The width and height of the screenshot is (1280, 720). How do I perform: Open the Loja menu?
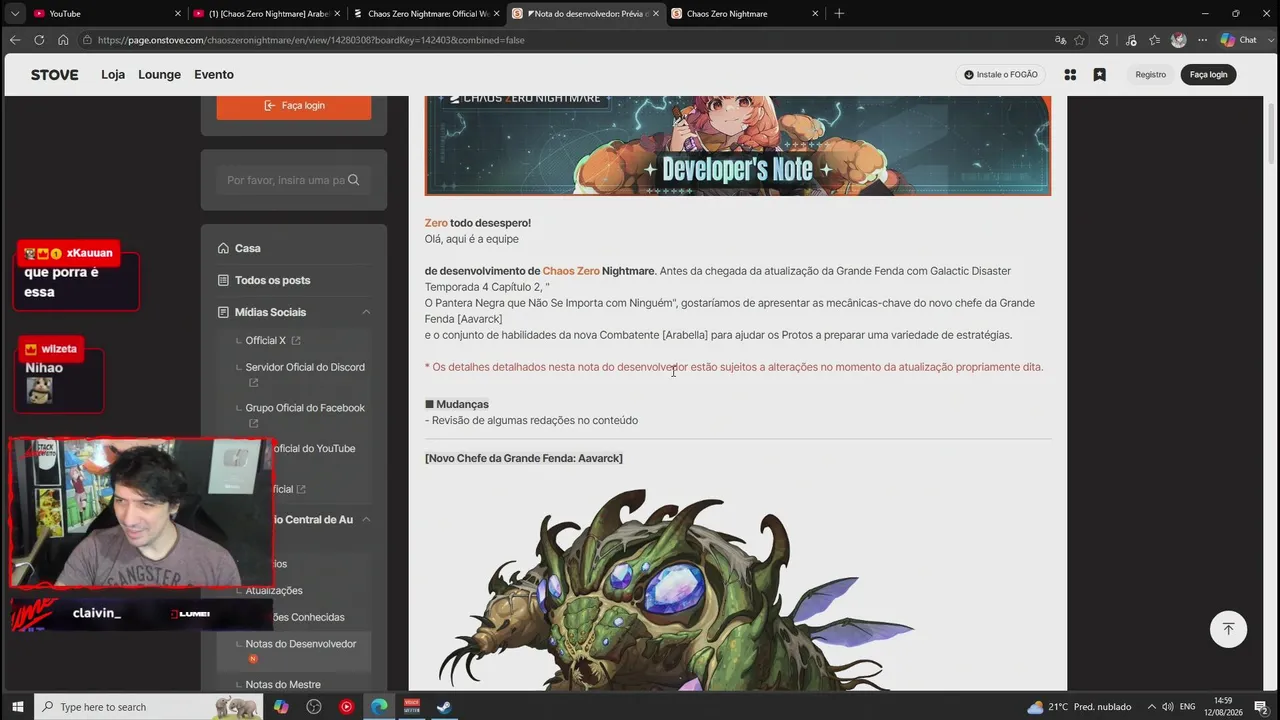(113, 75)
